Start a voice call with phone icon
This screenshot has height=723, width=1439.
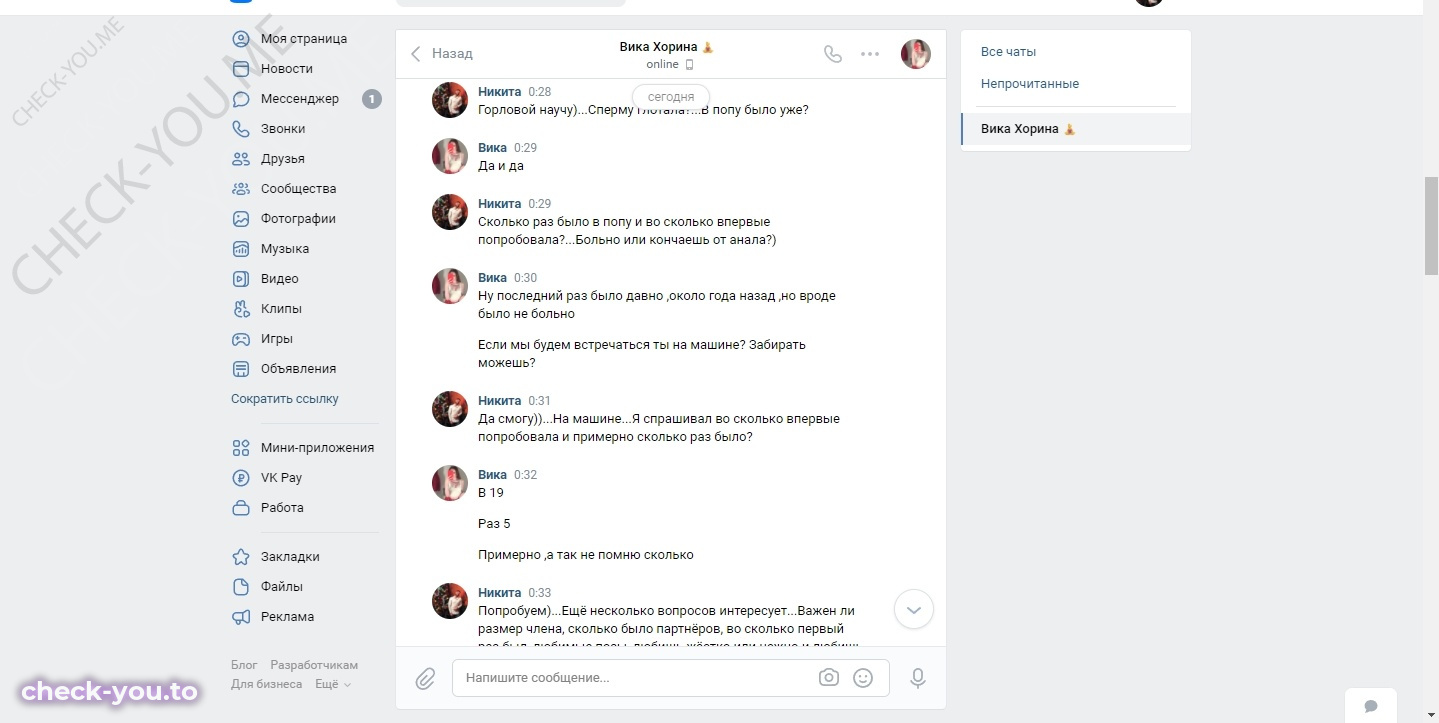point(833,54)
